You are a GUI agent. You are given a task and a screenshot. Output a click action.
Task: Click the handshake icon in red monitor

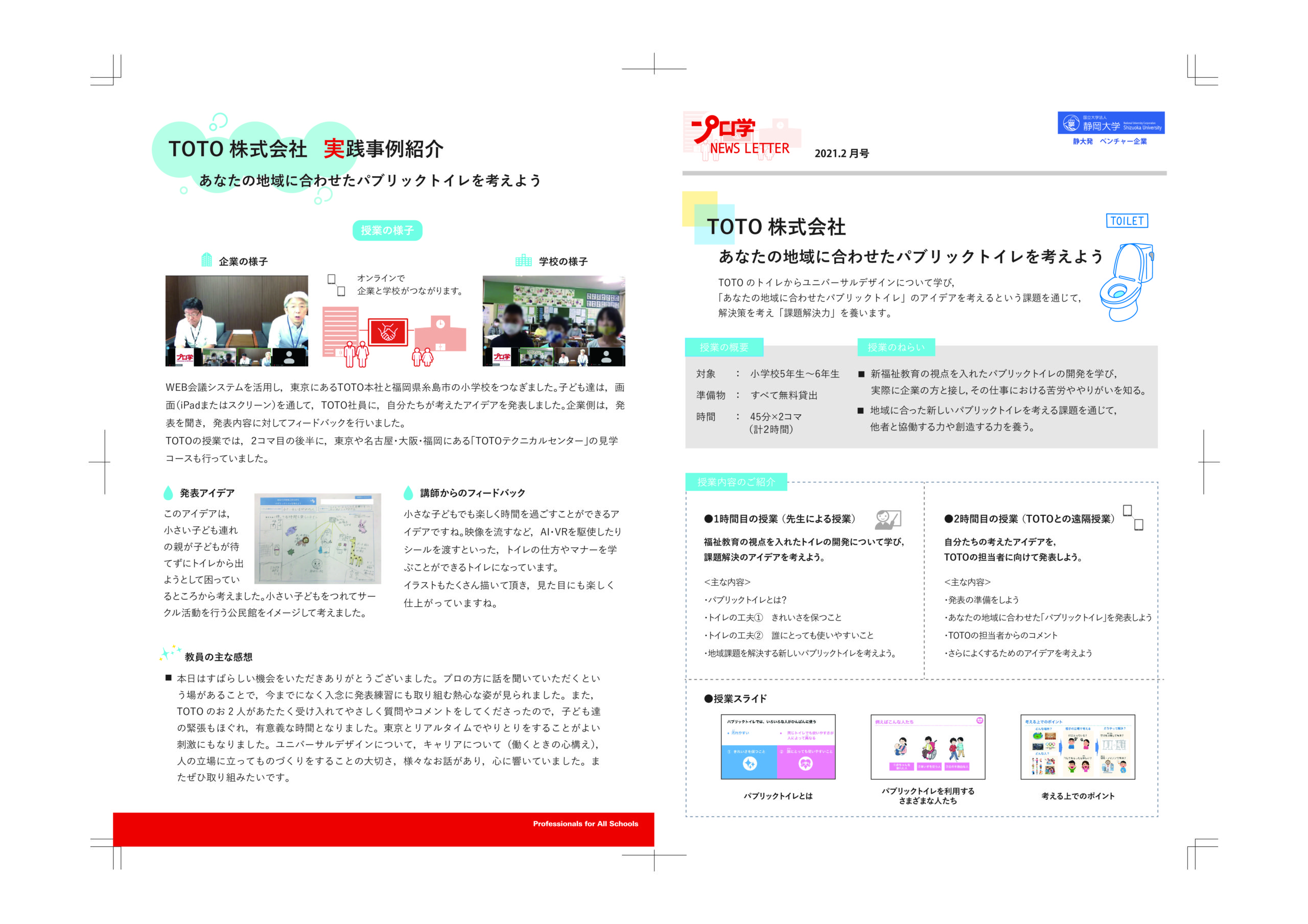pos(387,332)
